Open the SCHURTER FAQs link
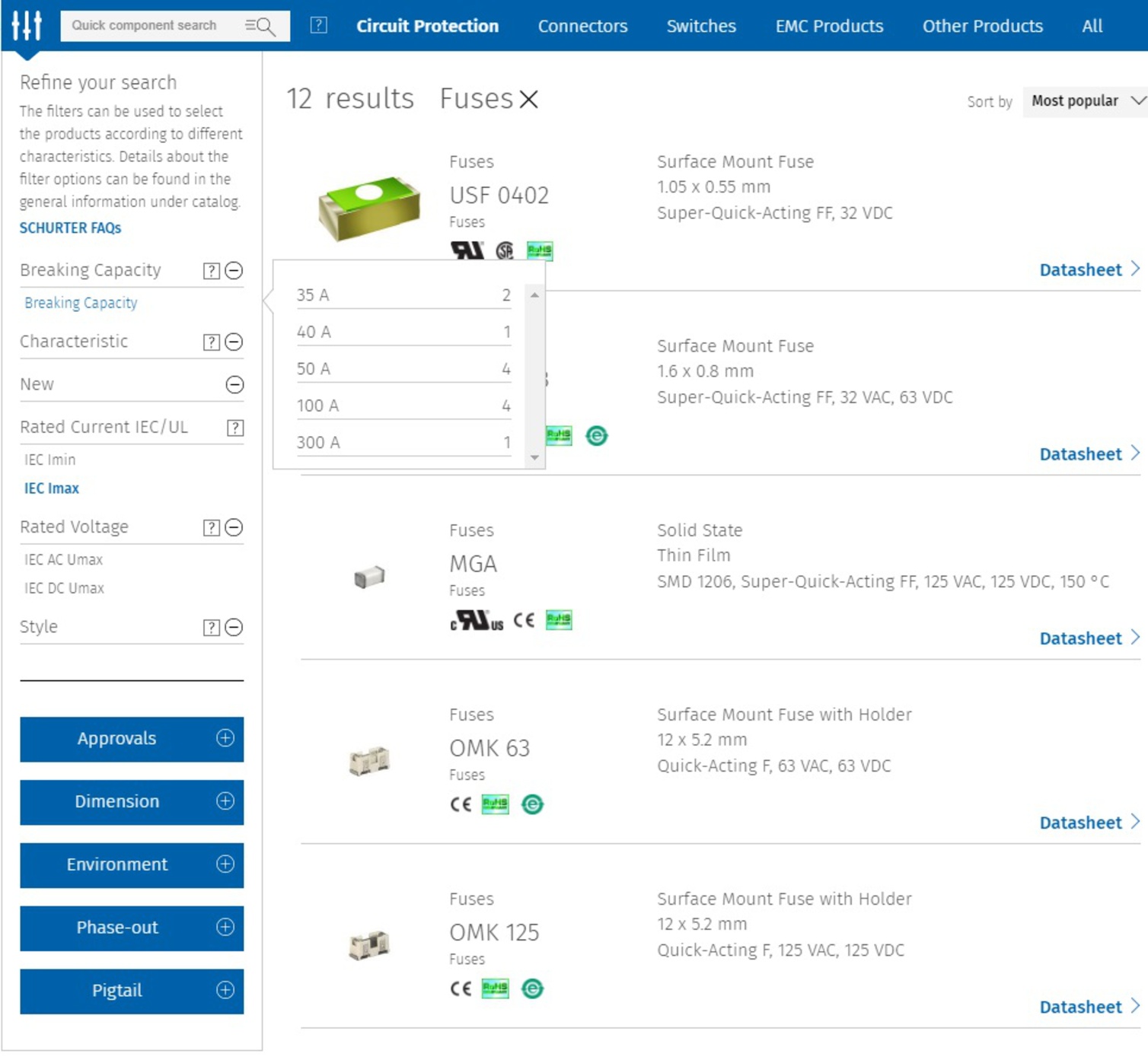 [70, 228]
